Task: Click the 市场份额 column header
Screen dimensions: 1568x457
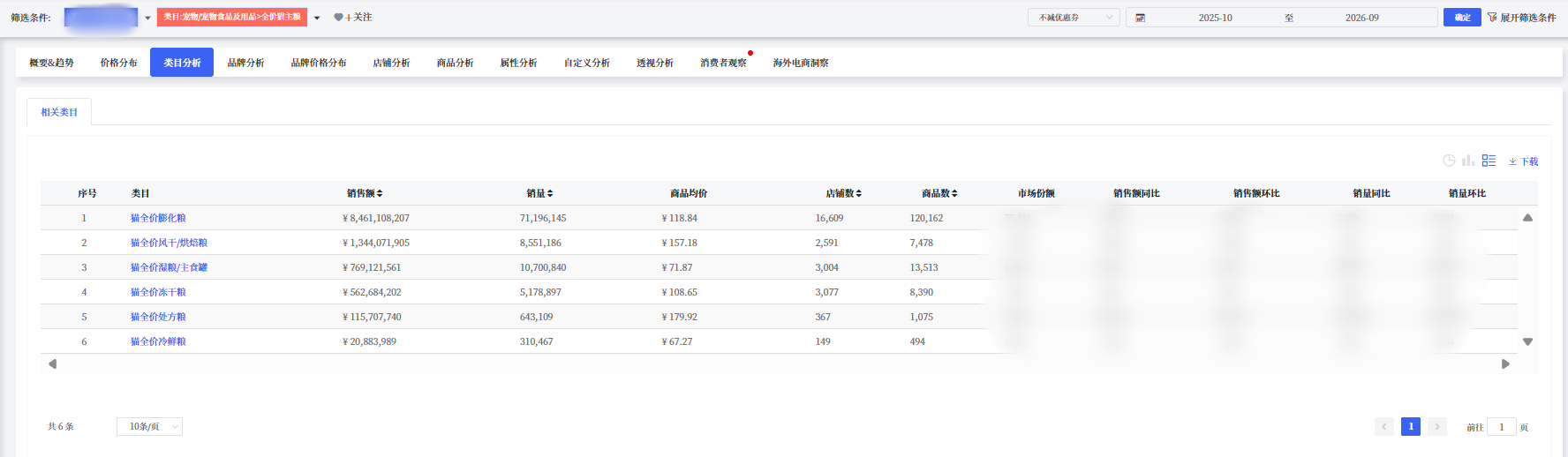Action: pyautogui.click(x=1036, y=193)
